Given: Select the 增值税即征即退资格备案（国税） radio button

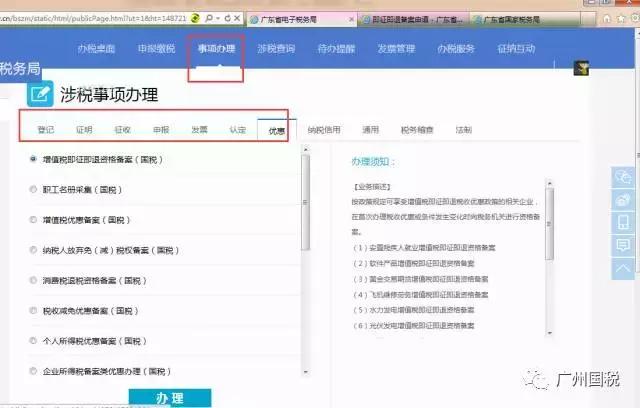Looking at the screenshot, I should [33, 159].
